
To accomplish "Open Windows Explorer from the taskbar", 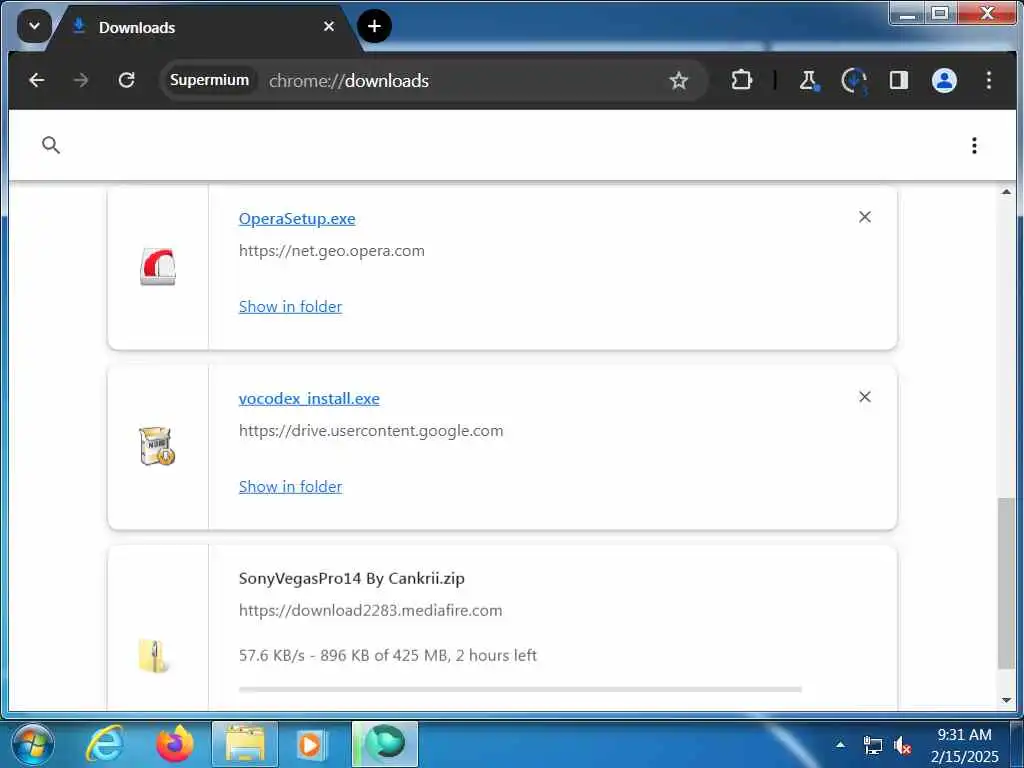I will (x=245, y=744).
